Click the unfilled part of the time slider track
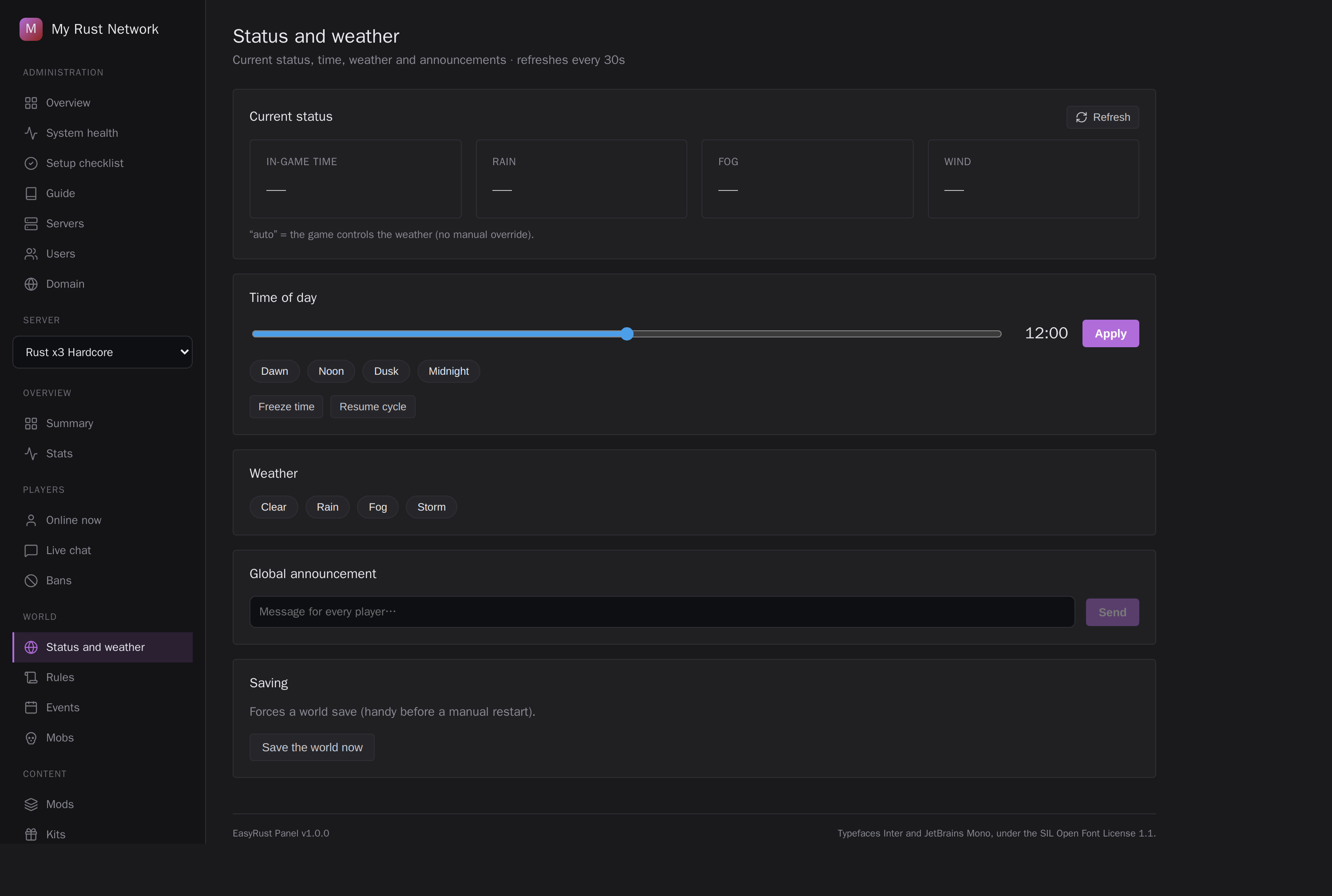1332x896 pixels. [x=817, y=334]
